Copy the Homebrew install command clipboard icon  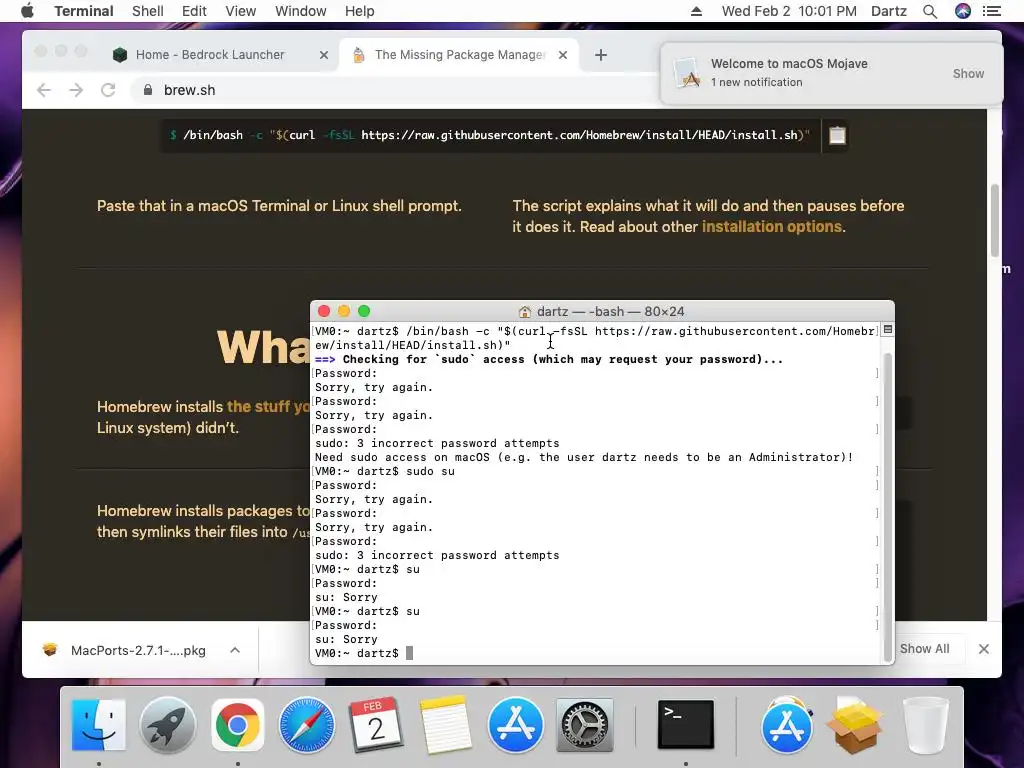pos(837,135)
